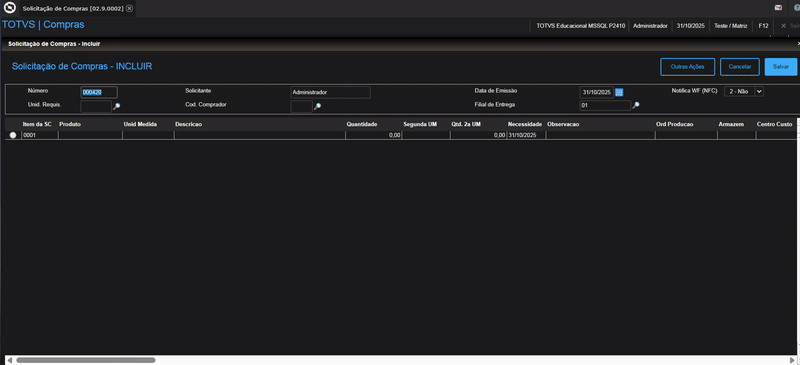Image resolution: width=800 pixels, height=365 pixels.
Task: Click the Outras Ações button
Action: tap(688, 67)
